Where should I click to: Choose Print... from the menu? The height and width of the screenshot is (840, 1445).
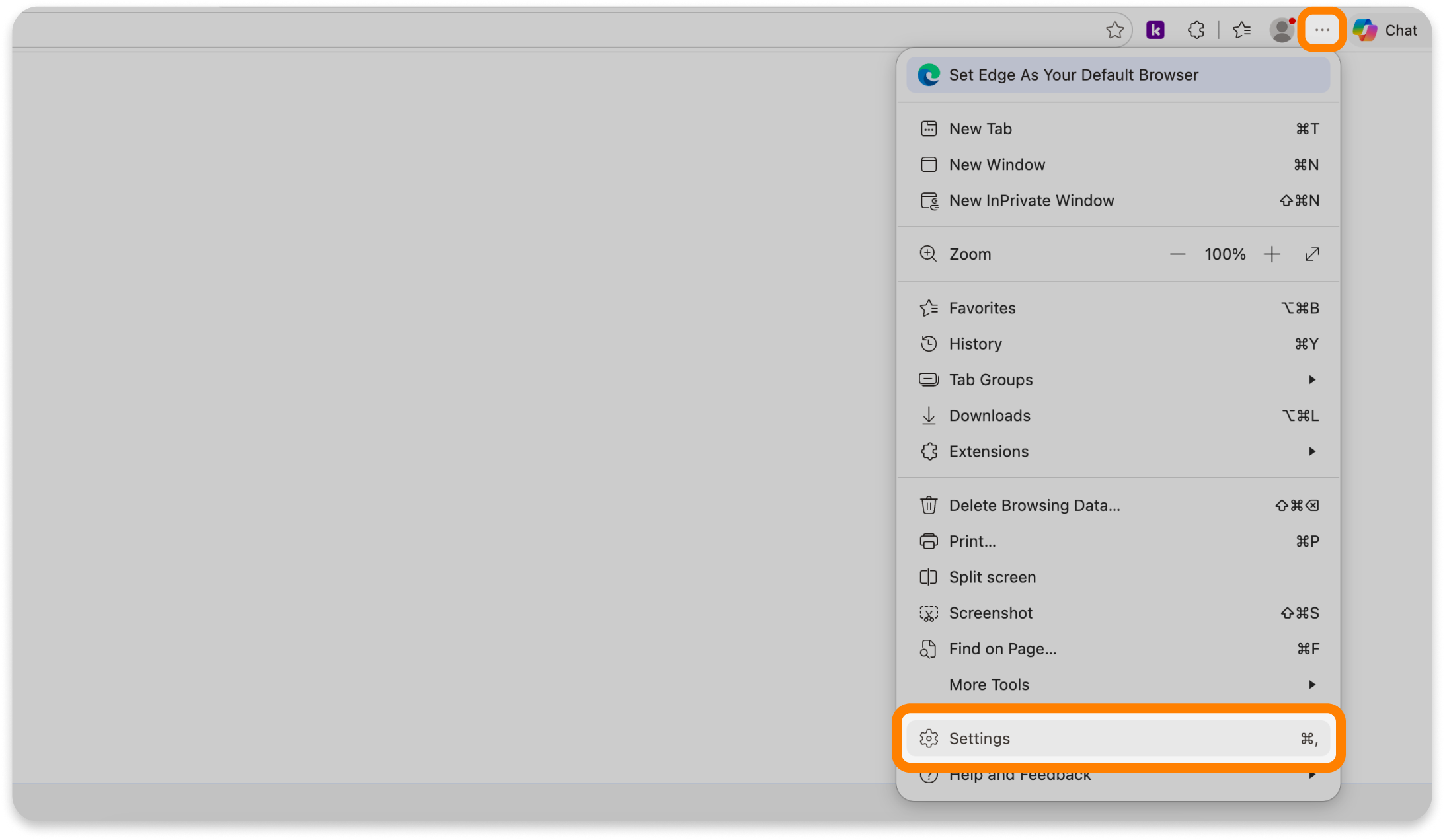pyautogui.click(x=1118, y=541)
